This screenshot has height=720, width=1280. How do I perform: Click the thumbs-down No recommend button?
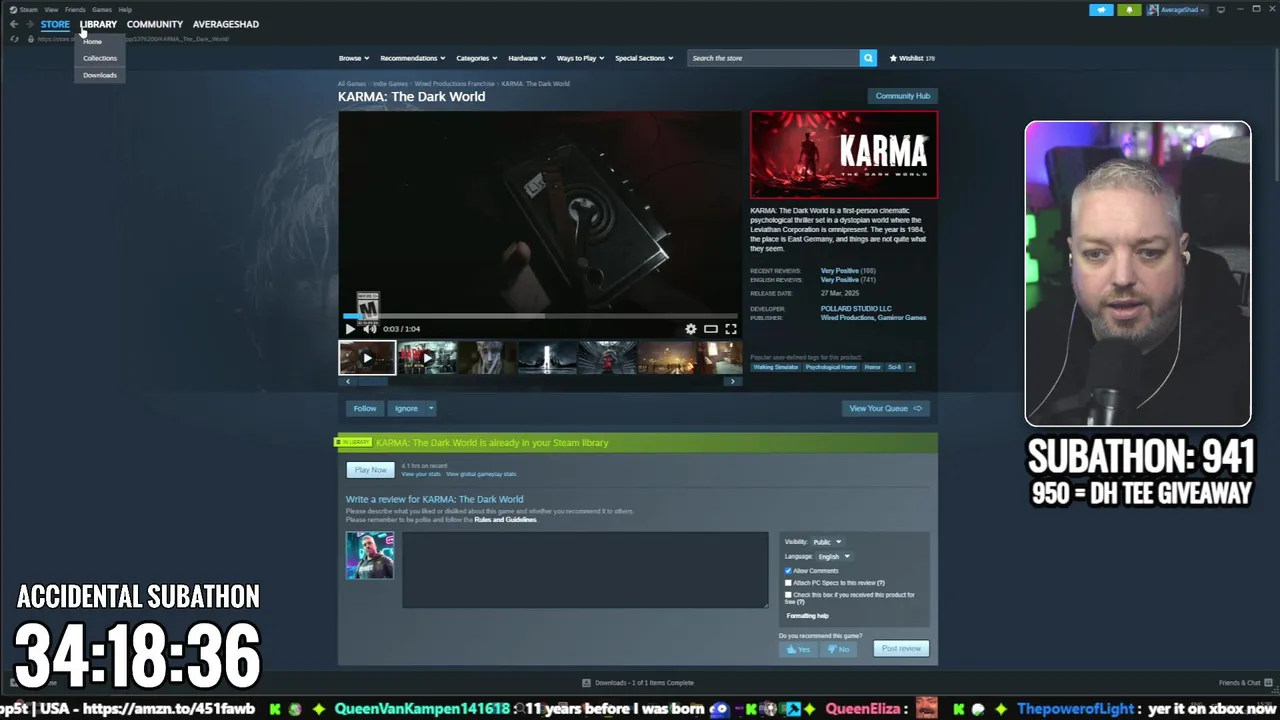coord(838,649)
